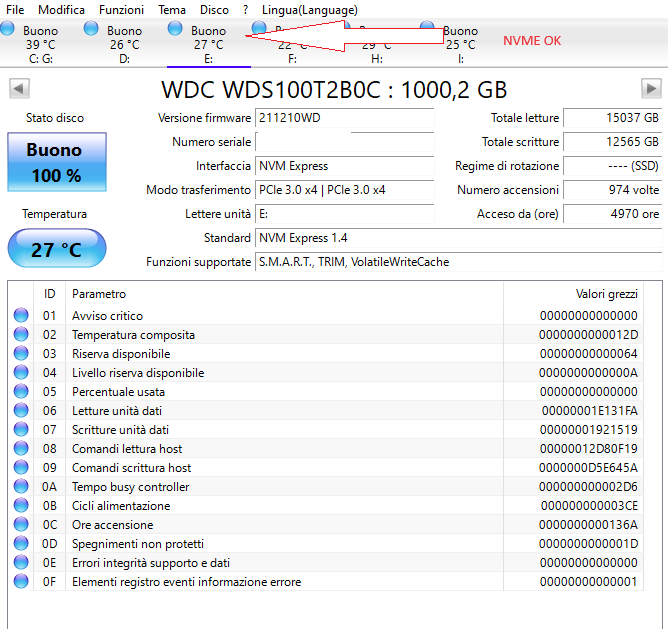The image size is (668, 629).
Task: Open the Funzioni menu
Action: point(121,9)
